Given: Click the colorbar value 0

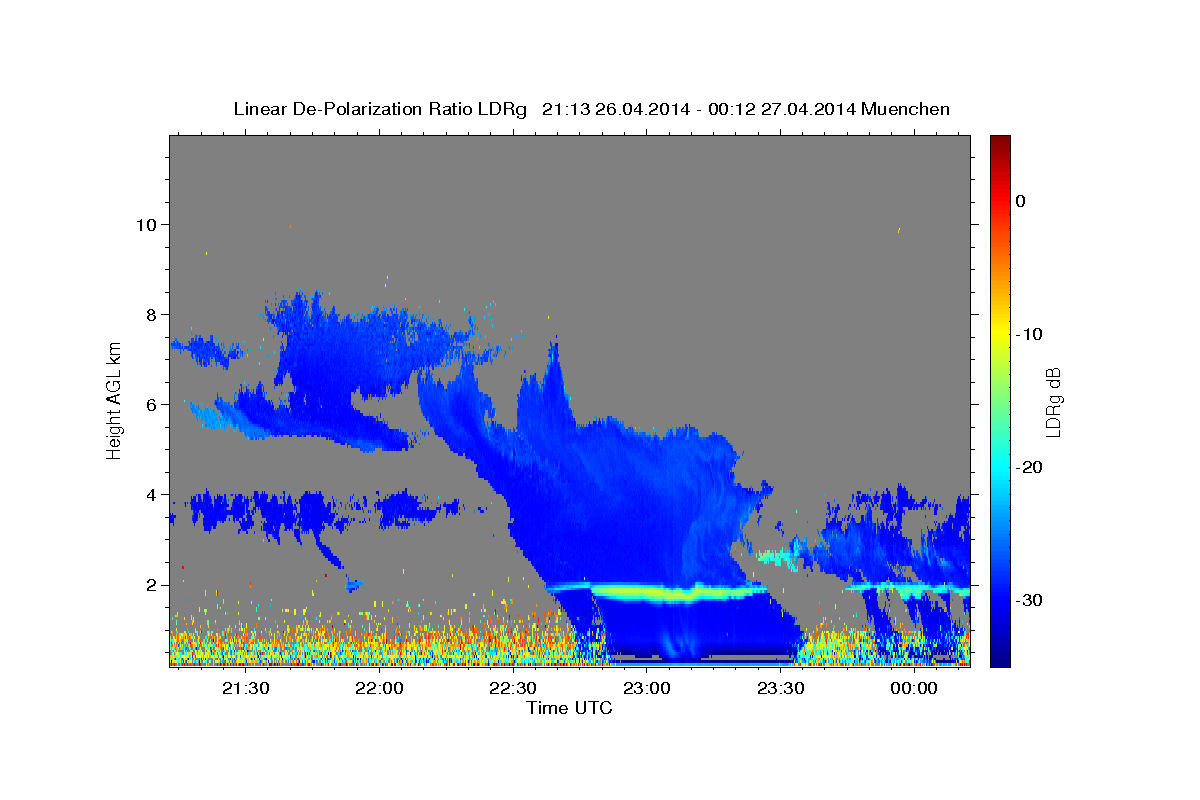Looking at the screenshot, I should 1021,201.
